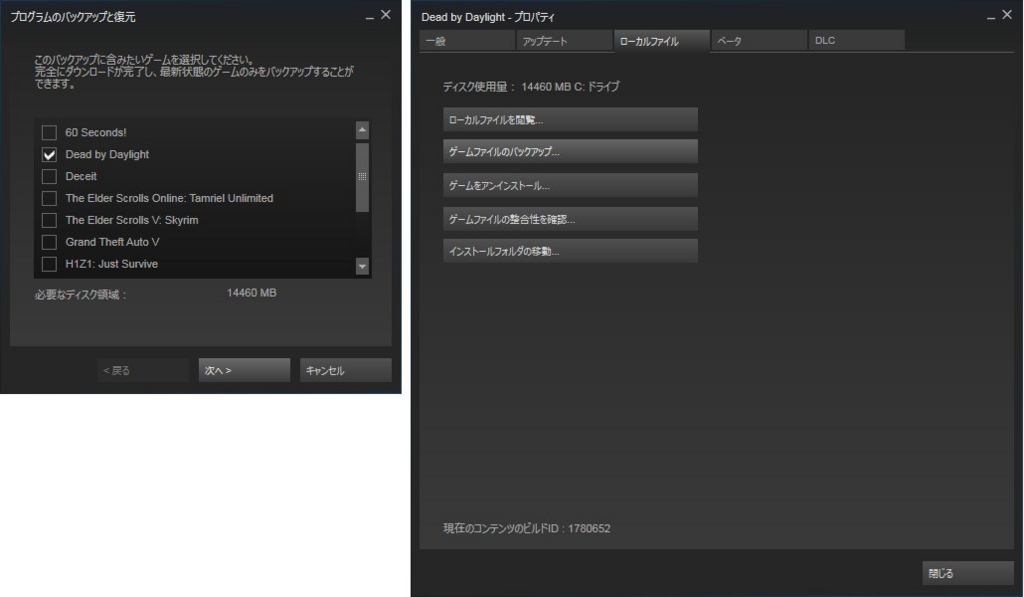
Task: Minimize the Dead by Daylight properties window
Action: [991, 16]
